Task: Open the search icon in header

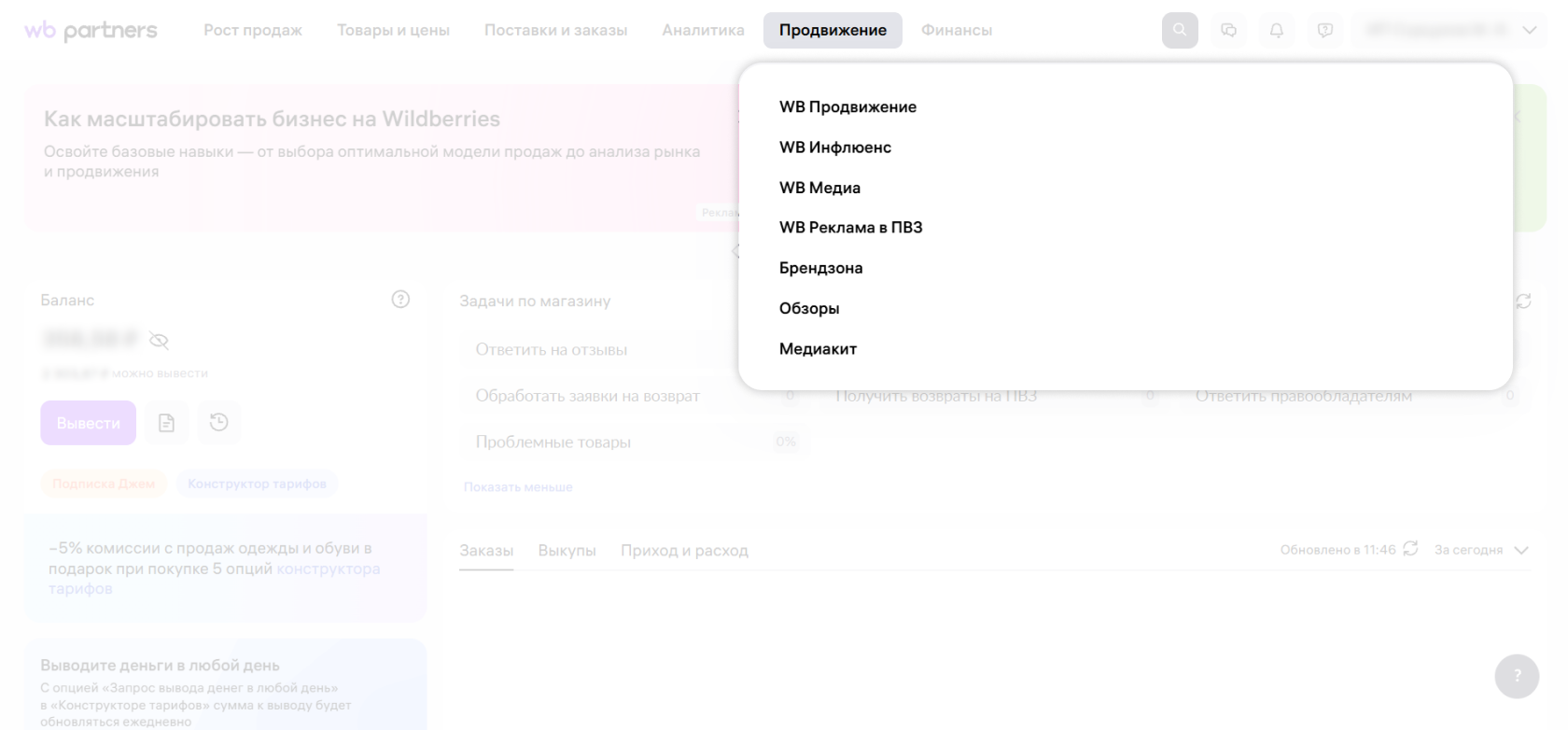Action: (x=1180, y=30)
